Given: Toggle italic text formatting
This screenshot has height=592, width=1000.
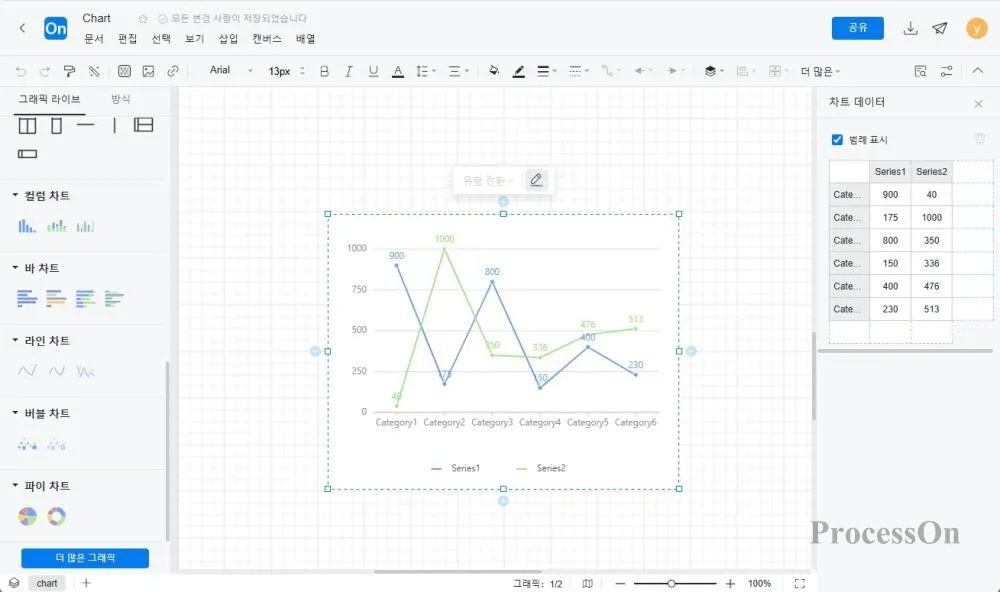Looking at the screenshot, I should [x=349, y=71].
